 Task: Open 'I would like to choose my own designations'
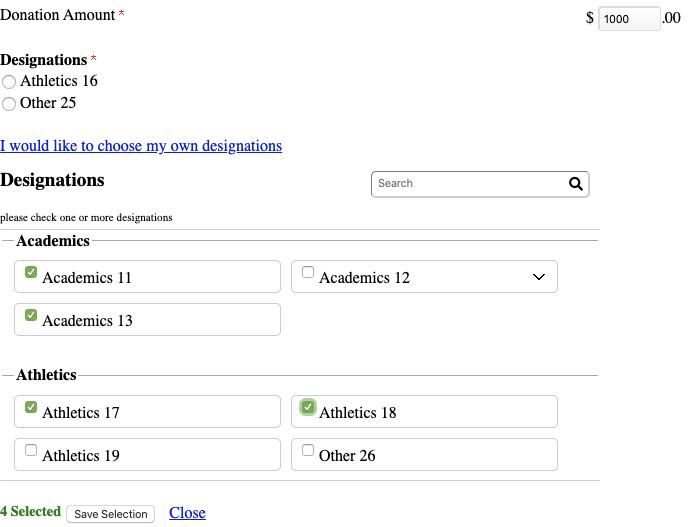click(141, 146)
